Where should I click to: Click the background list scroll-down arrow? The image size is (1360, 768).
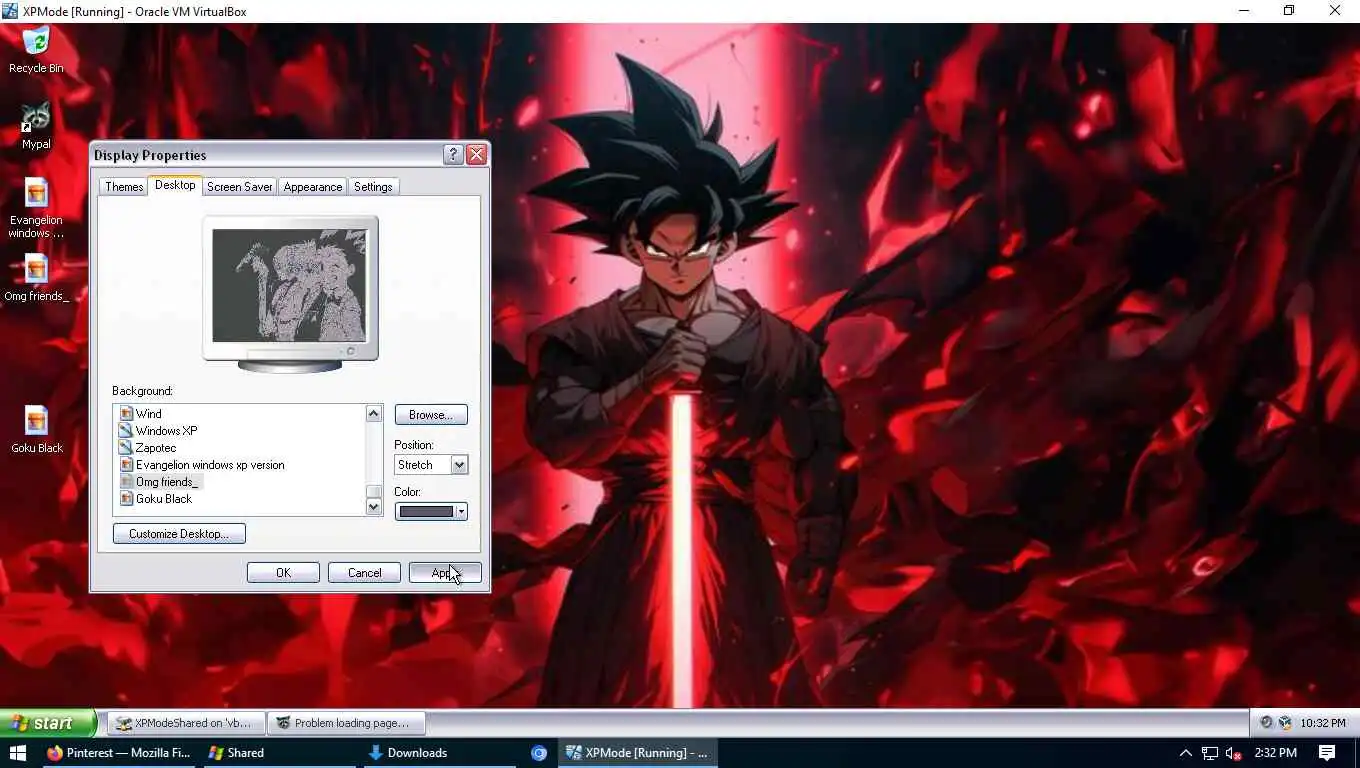point(374,507)
